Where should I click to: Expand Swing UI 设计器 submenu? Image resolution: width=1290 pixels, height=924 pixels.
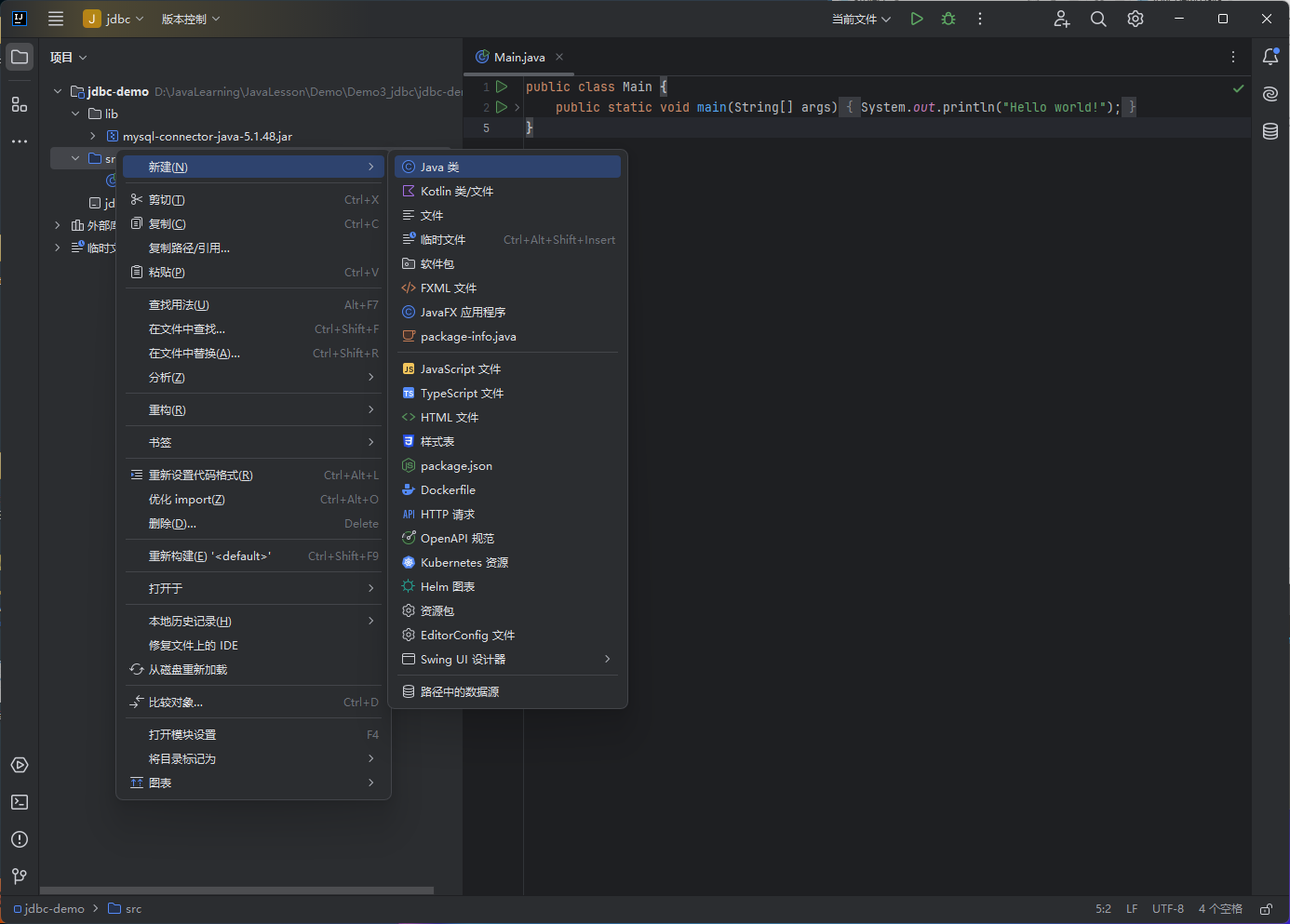(x=507, y=659)
